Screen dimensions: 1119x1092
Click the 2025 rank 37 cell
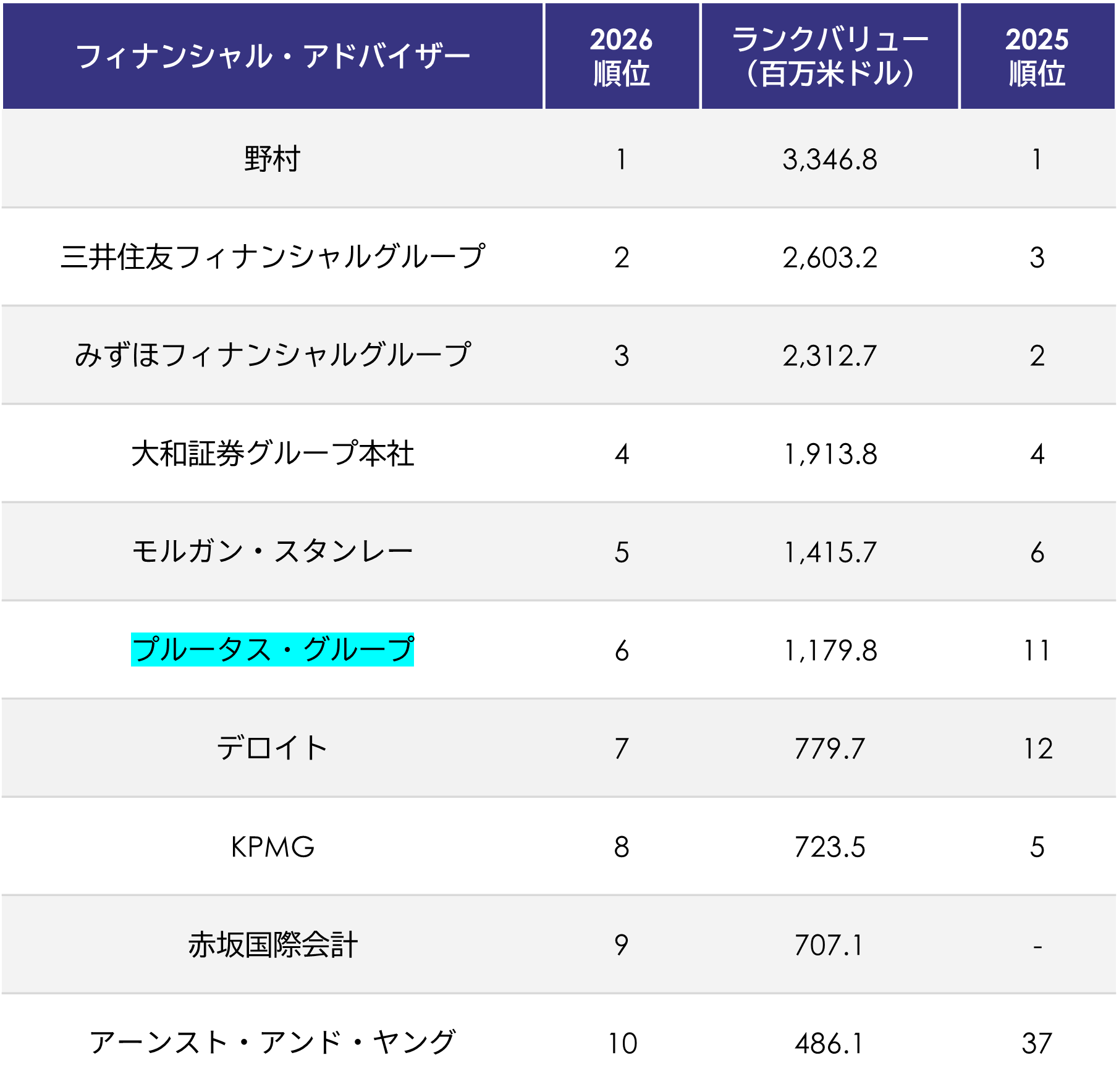tap(1037, 1044)
